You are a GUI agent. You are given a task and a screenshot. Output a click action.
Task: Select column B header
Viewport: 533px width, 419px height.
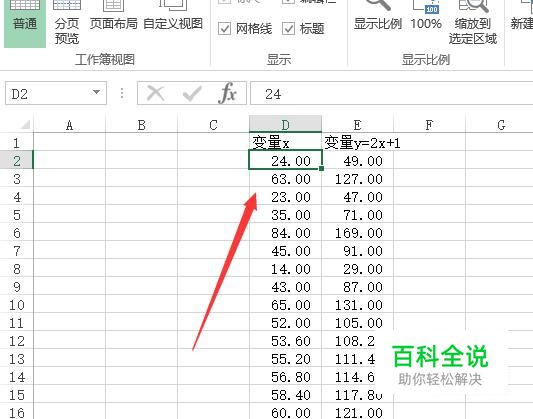141,125
